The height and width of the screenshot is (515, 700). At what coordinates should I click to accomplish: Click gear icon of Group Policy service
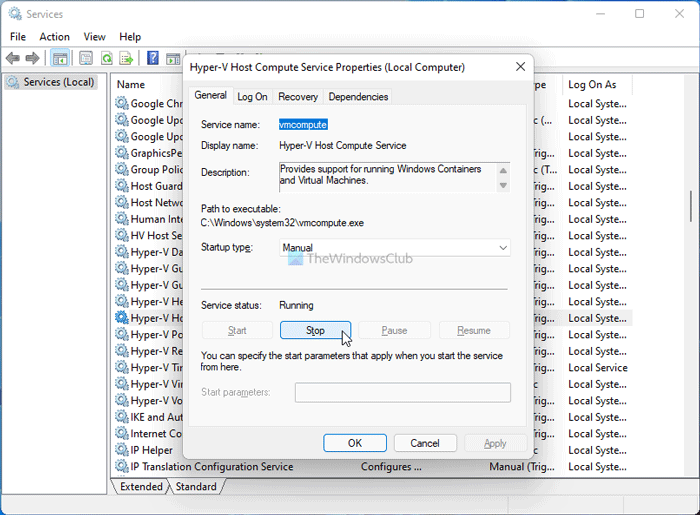point(122,169)
